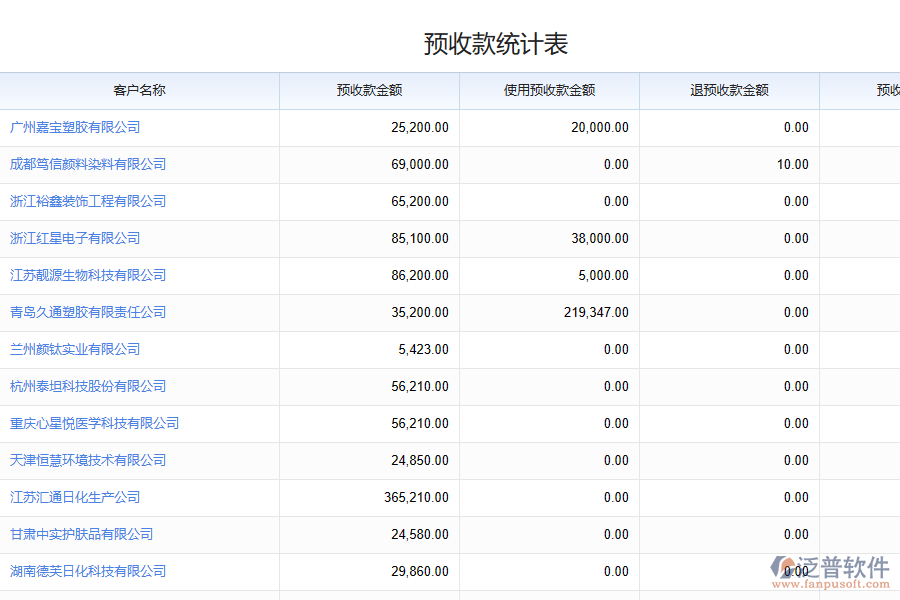
Task: Open 成都笃信颜料染料有限公司 customer record
Action: click(x=85, y=164)
